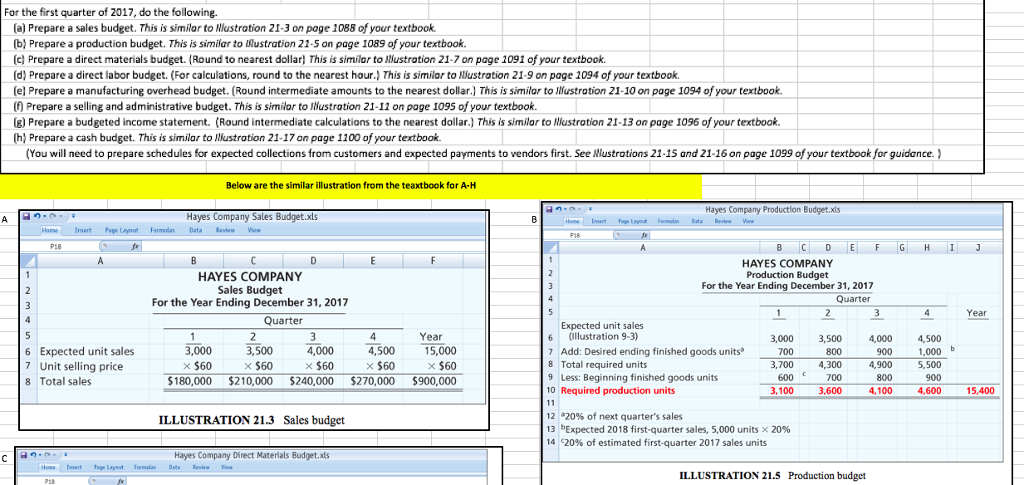Image resolution: width=1024 pixels, height=485 pixels.
Task: Click 'Required production units' red label
Action: (x=618, y=391)
